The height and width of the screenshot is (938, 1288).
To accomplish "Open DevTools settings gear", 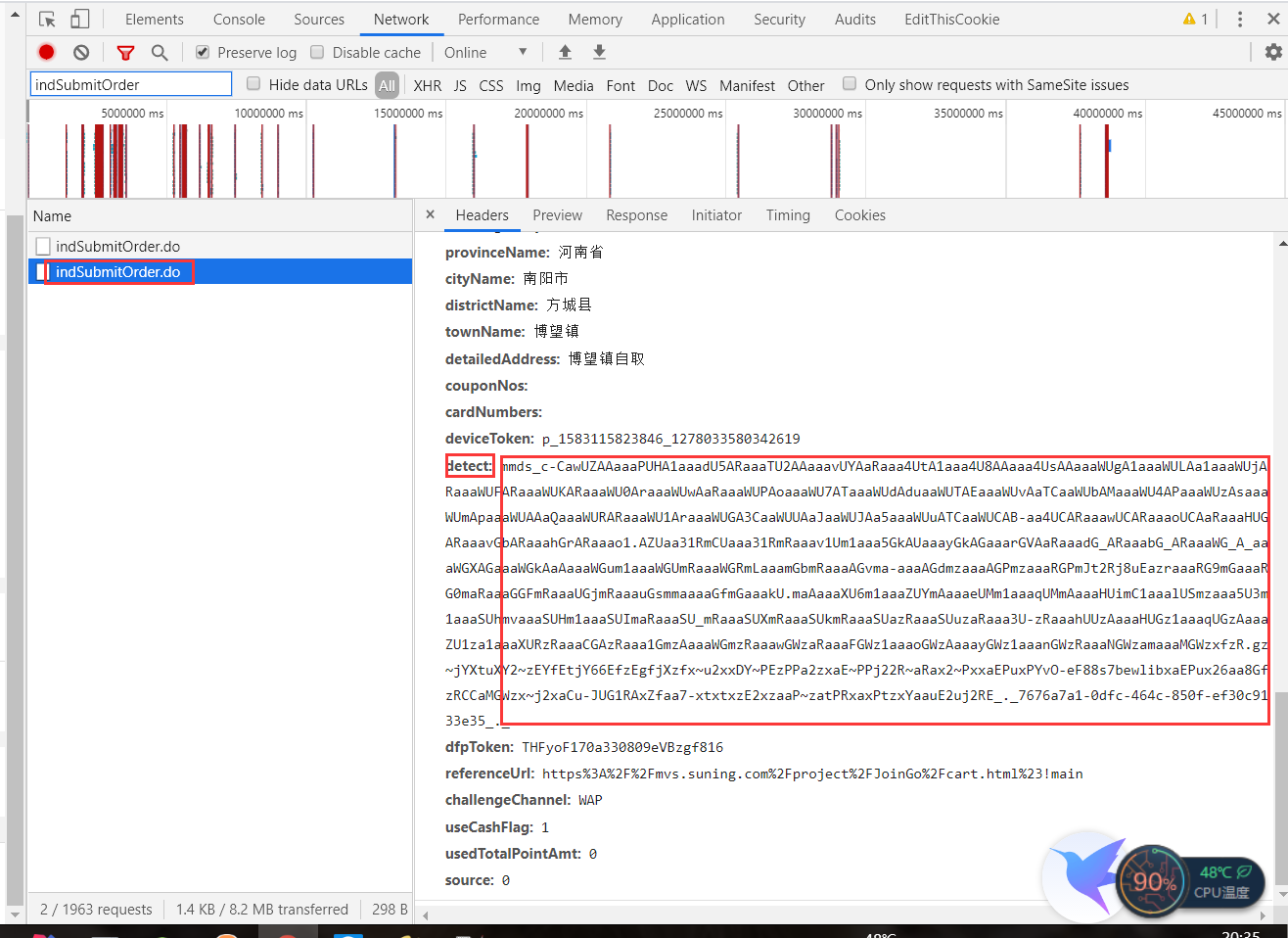I will pos(1271,51).
